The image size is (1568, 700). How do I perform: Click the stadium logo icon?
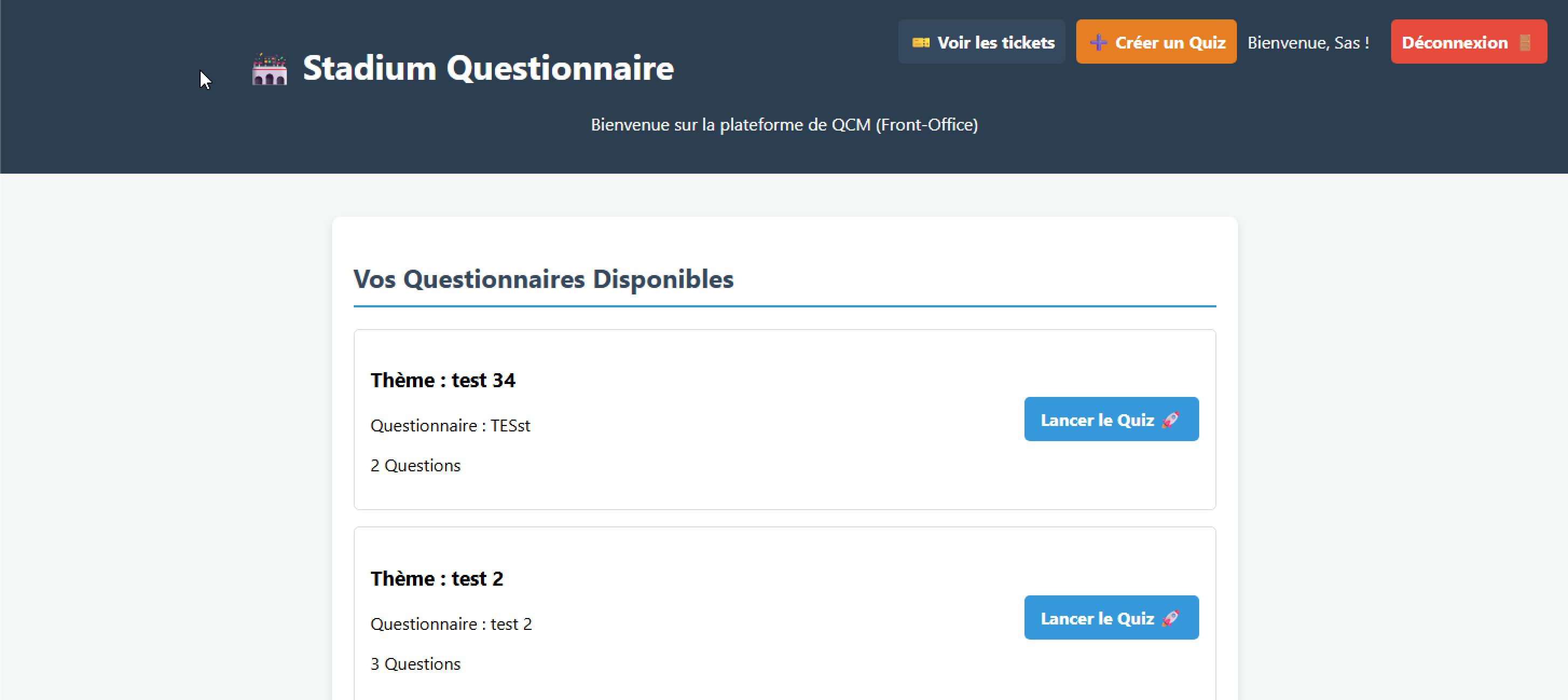269,70
